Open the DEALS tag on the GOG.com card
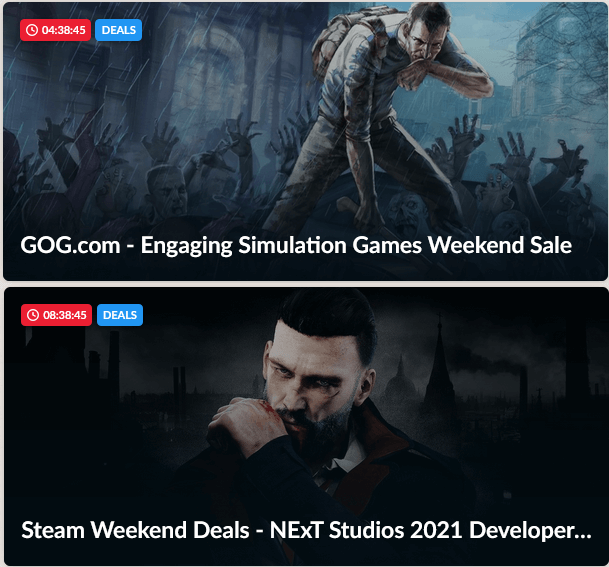The width and height of the screenshot is (609, 567). tap(118, 30)
